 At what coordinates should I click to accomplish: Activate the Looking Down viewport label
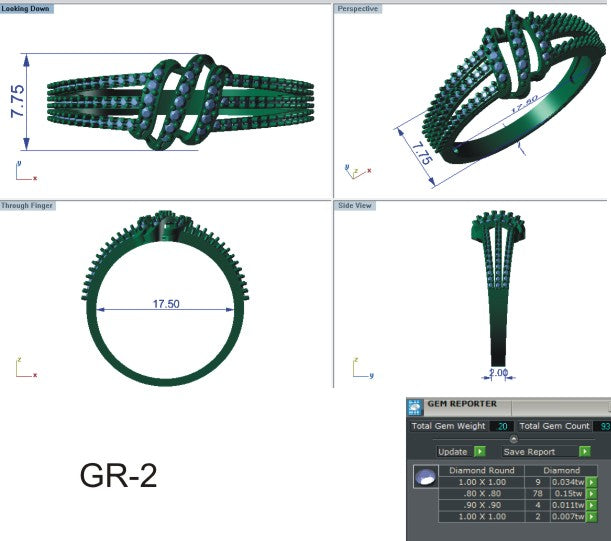26,9
